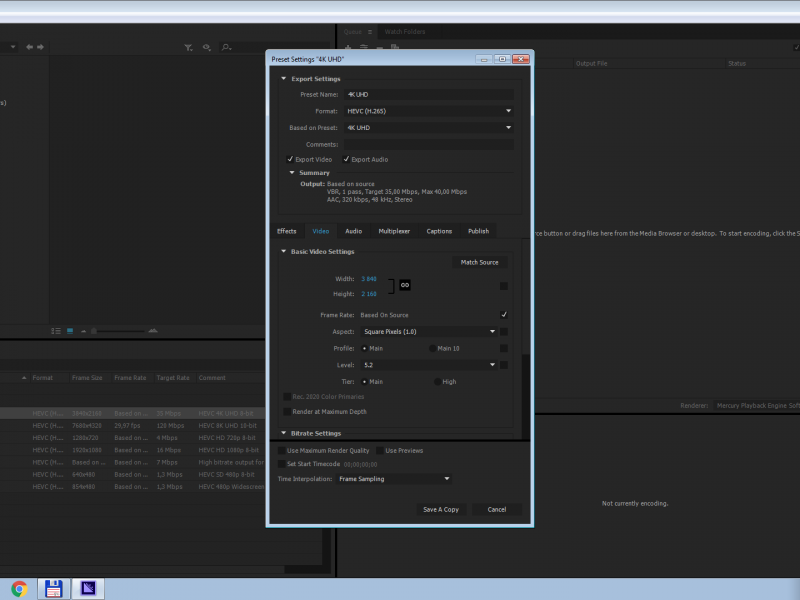Go back with the left arrow icon
The height and width of the screenshot is (600, 800).
click(x=30, y=47)
